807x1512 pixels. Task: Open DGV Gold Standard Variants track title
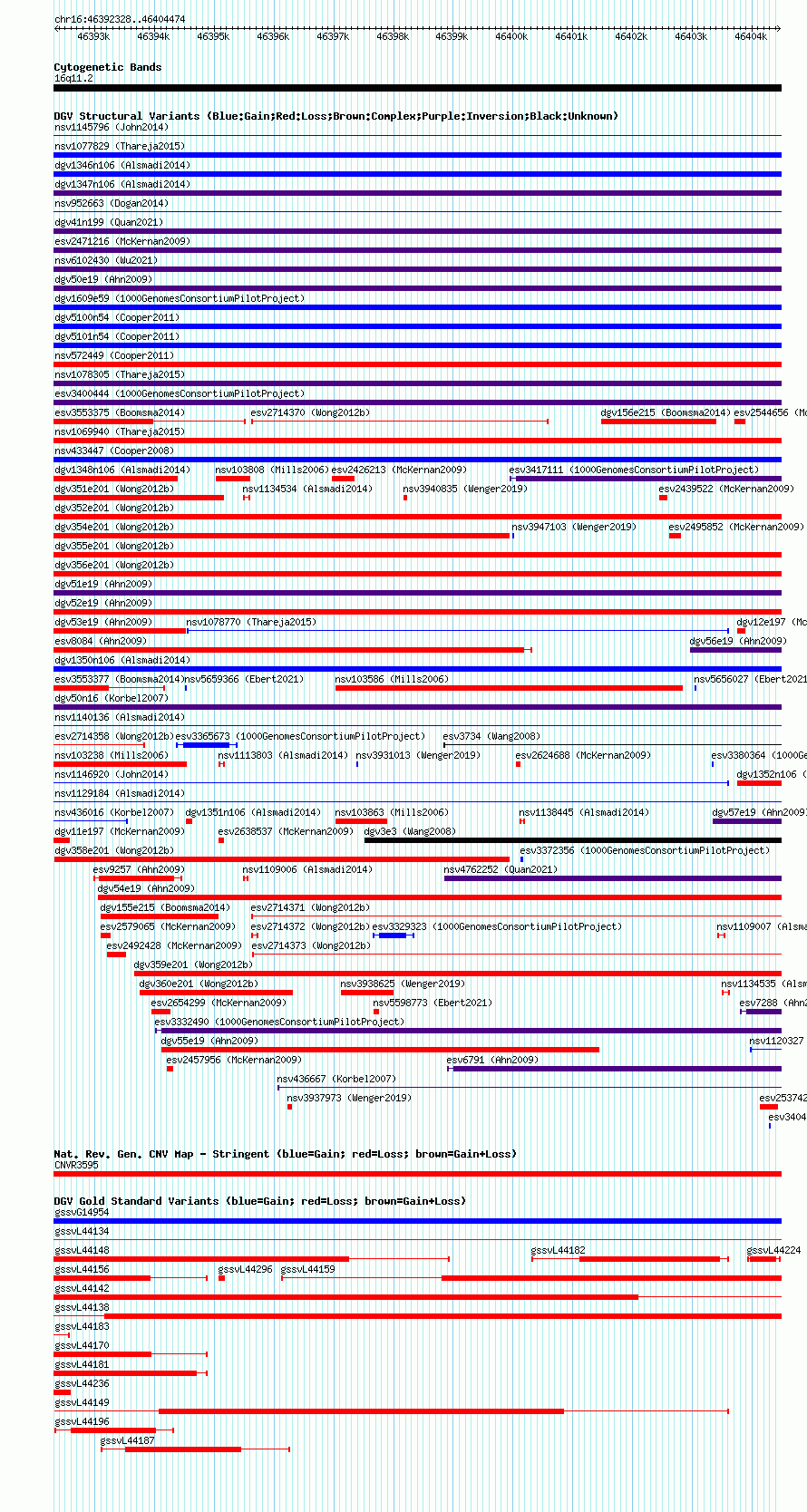pos(260,1201)
